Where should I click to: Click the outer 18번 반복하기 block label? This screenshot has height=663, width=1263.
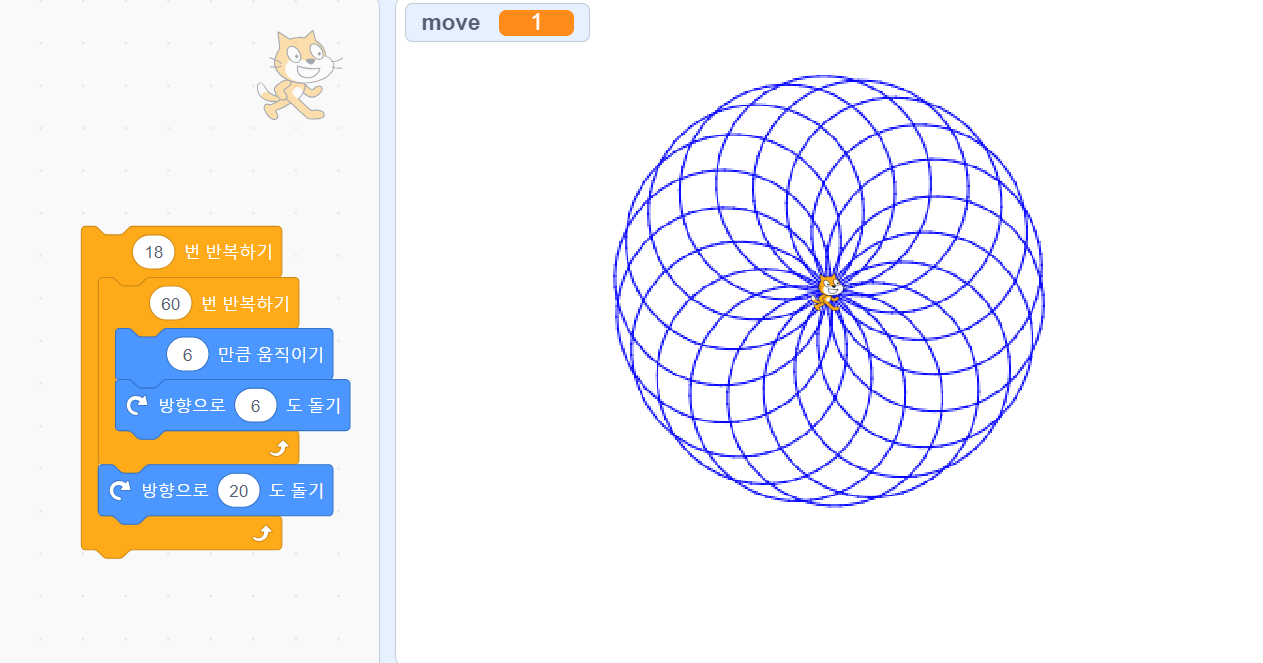pos(228,252)
